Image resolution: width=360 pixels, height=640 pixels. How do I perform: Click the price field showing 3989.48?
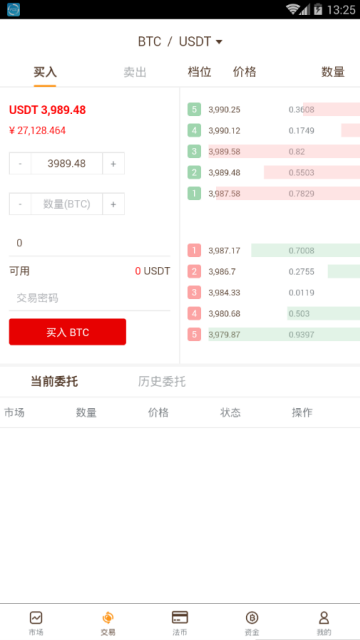coord(67,164)
